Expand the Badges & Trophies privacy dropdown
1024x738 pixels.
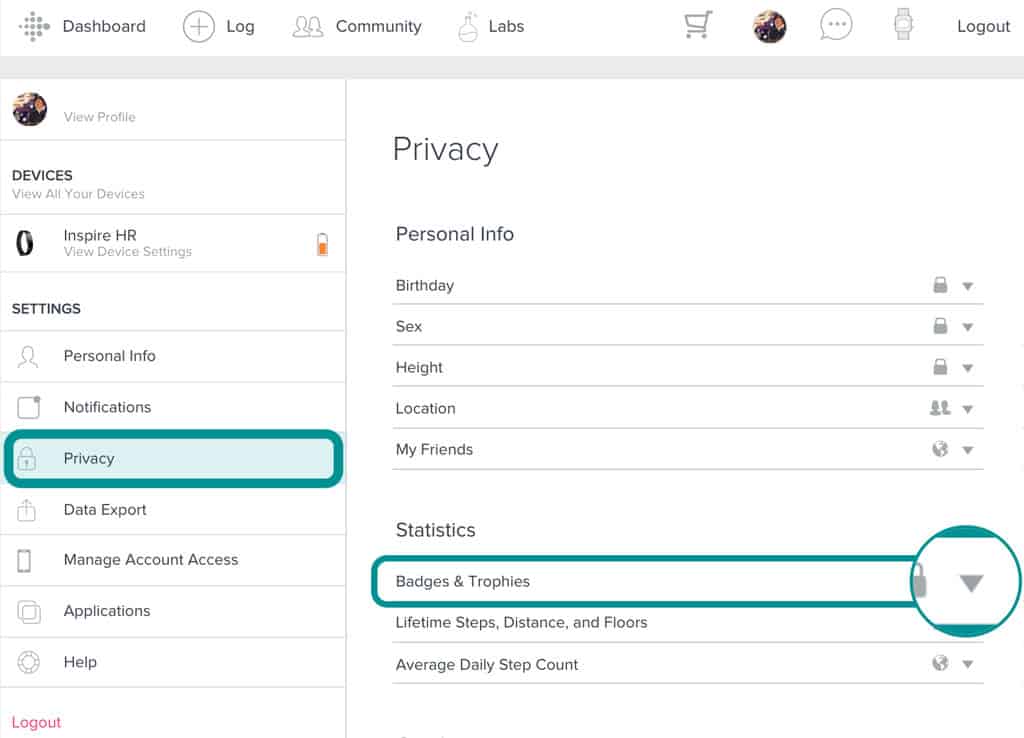971,583
